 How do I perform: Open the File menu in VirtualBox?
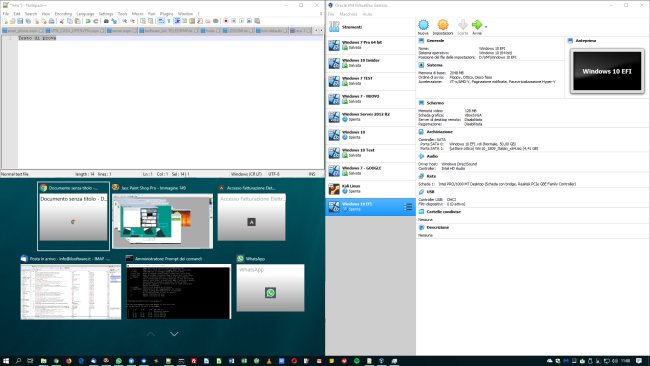tap(331, 14)
